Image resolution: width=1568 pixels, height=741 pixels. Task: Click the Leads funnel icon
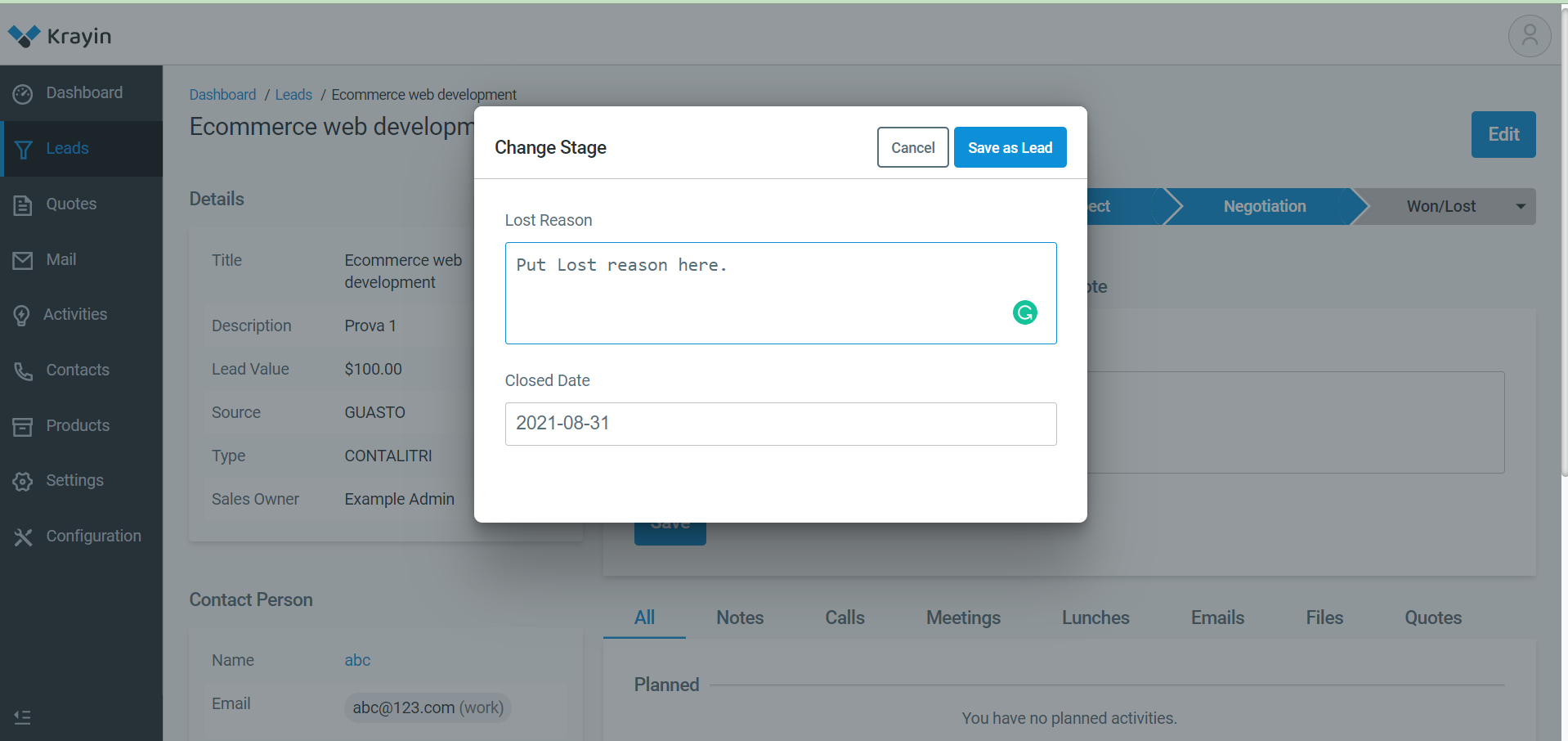coord(23,149)
